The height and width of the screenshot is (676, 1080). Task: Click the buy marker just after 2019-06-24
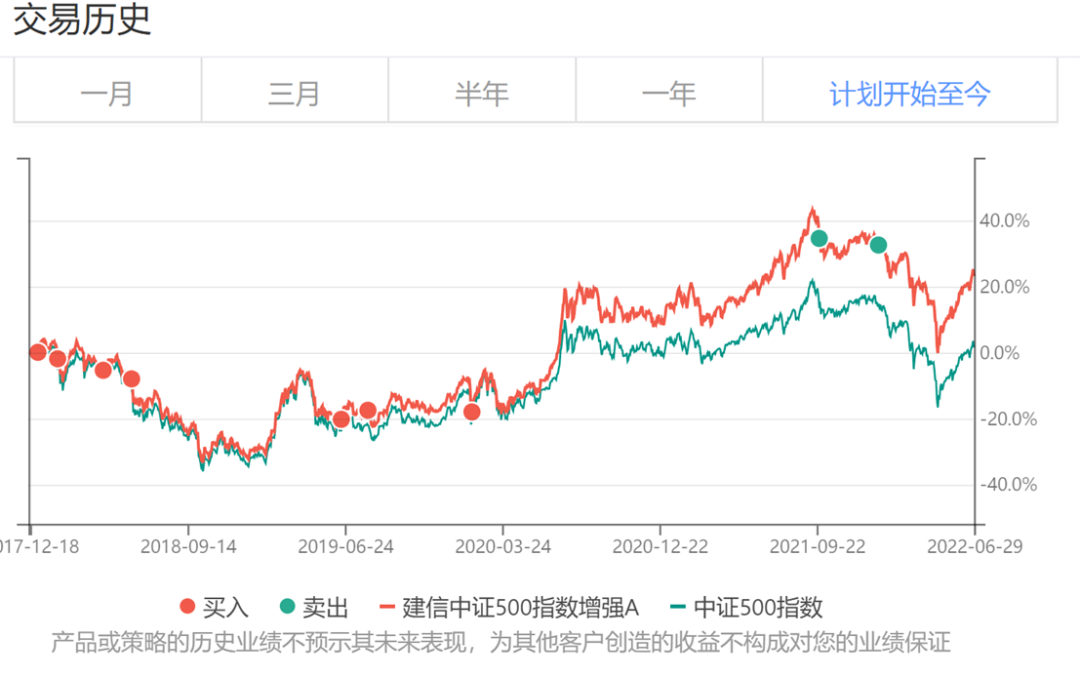click(x=368, y=411)
